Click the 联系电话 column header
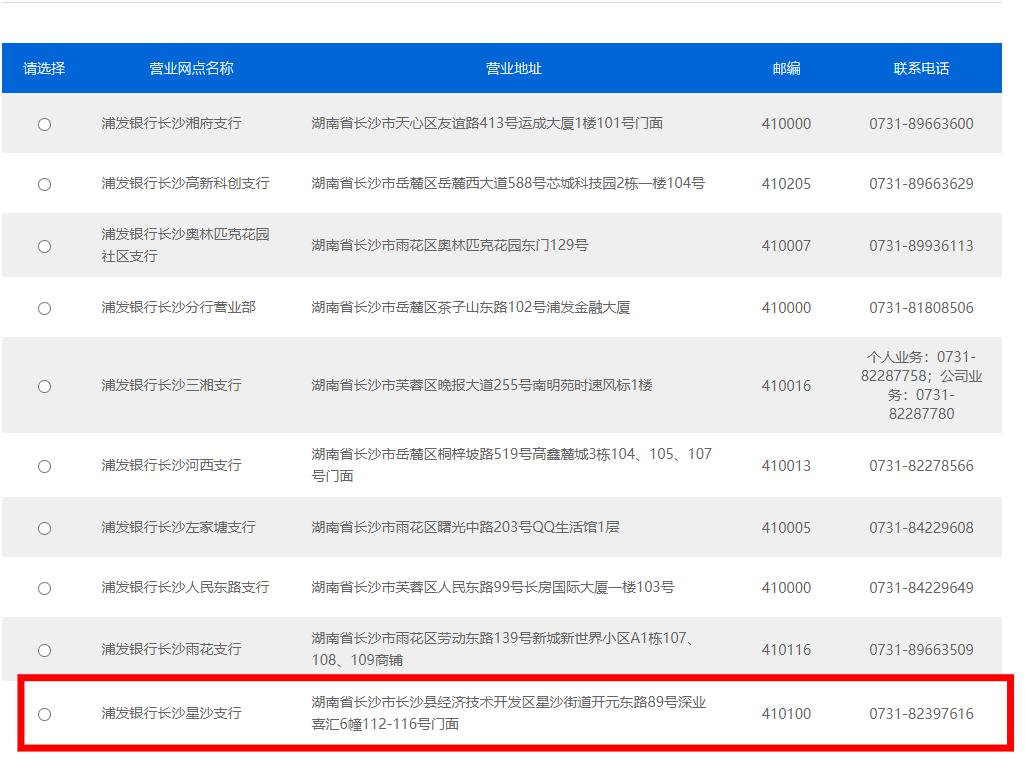This screenshot has height=760, width=1026. click(921, 69)
